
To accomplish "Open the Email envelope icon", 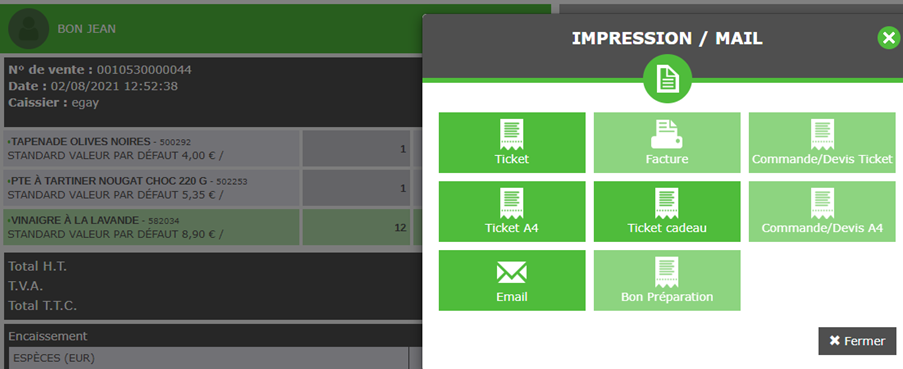I will pos(511,272).
